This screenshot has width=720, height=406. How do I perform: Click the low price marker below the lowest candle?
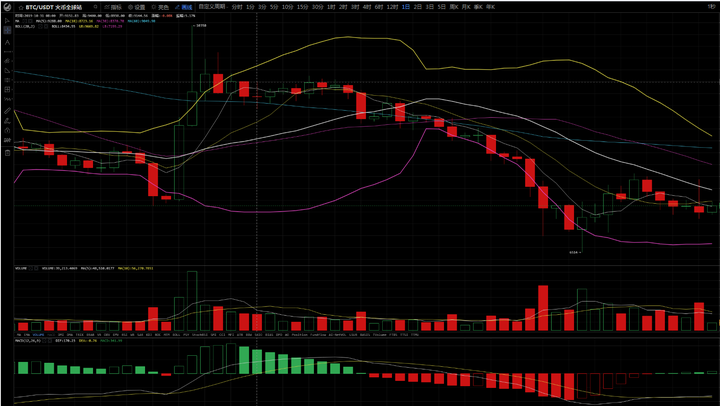[574, 252]
